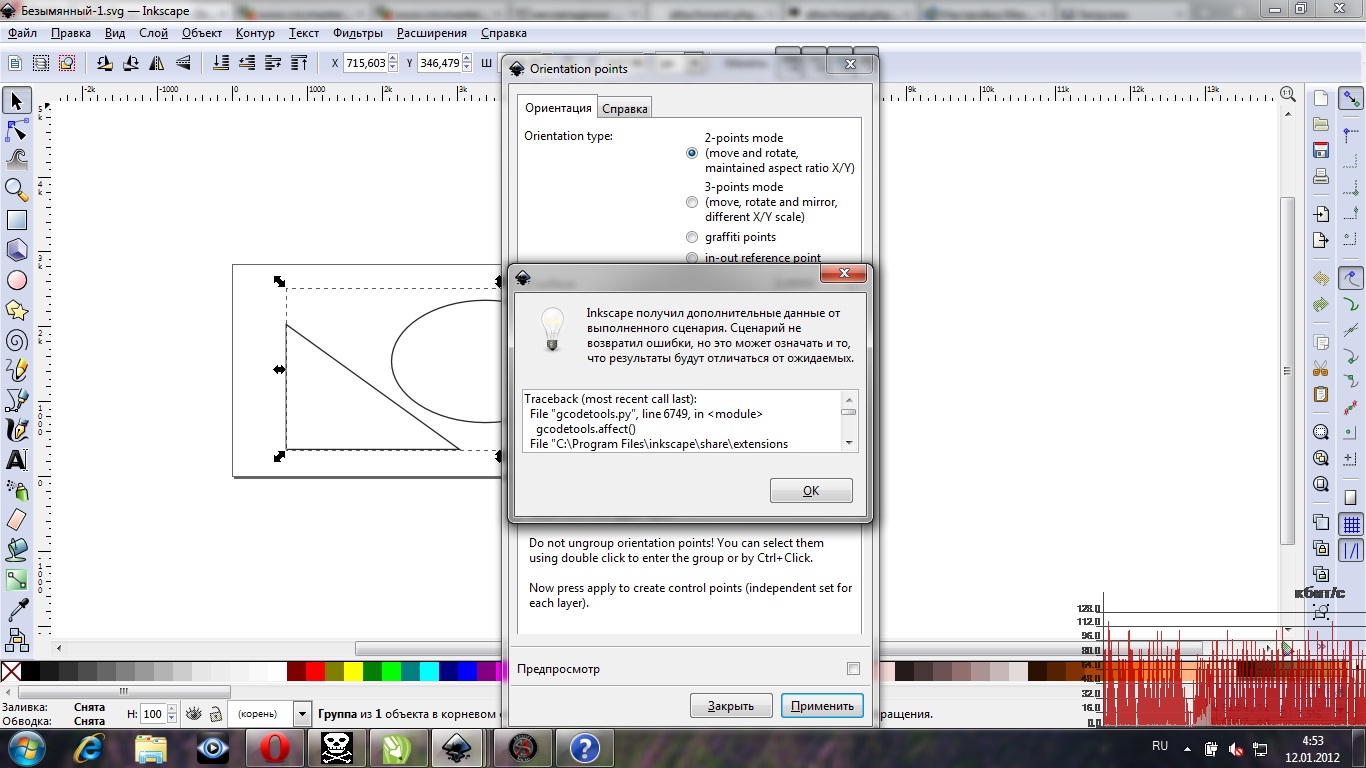The height and width of the screenshot is (768, 1366).
Task: Select the Spiral tool
Action: pos(17,340)
